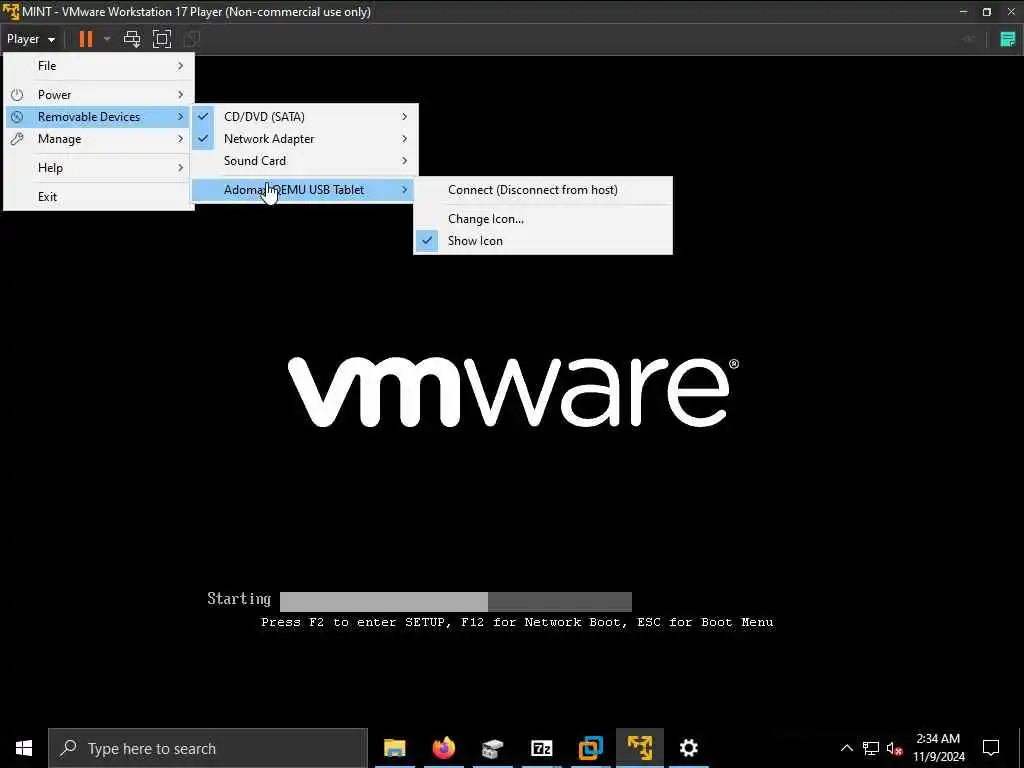
Task: Click Connect (Disconnect from host)
Action: click(543, 190)
